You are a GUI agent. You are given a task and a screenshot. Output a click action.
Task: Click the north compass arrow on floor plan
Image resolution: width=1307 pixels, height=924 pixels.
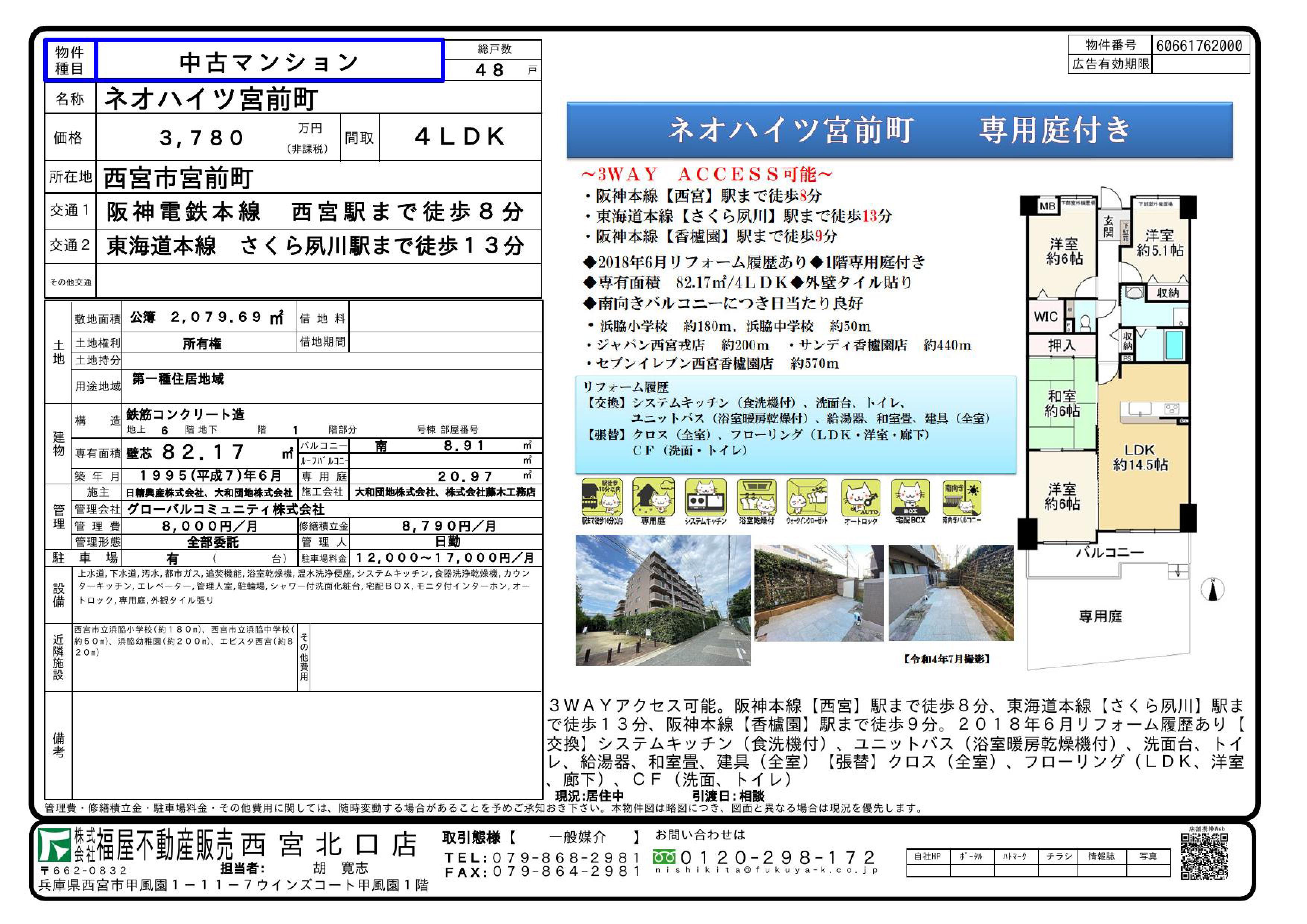(1212, 590)
